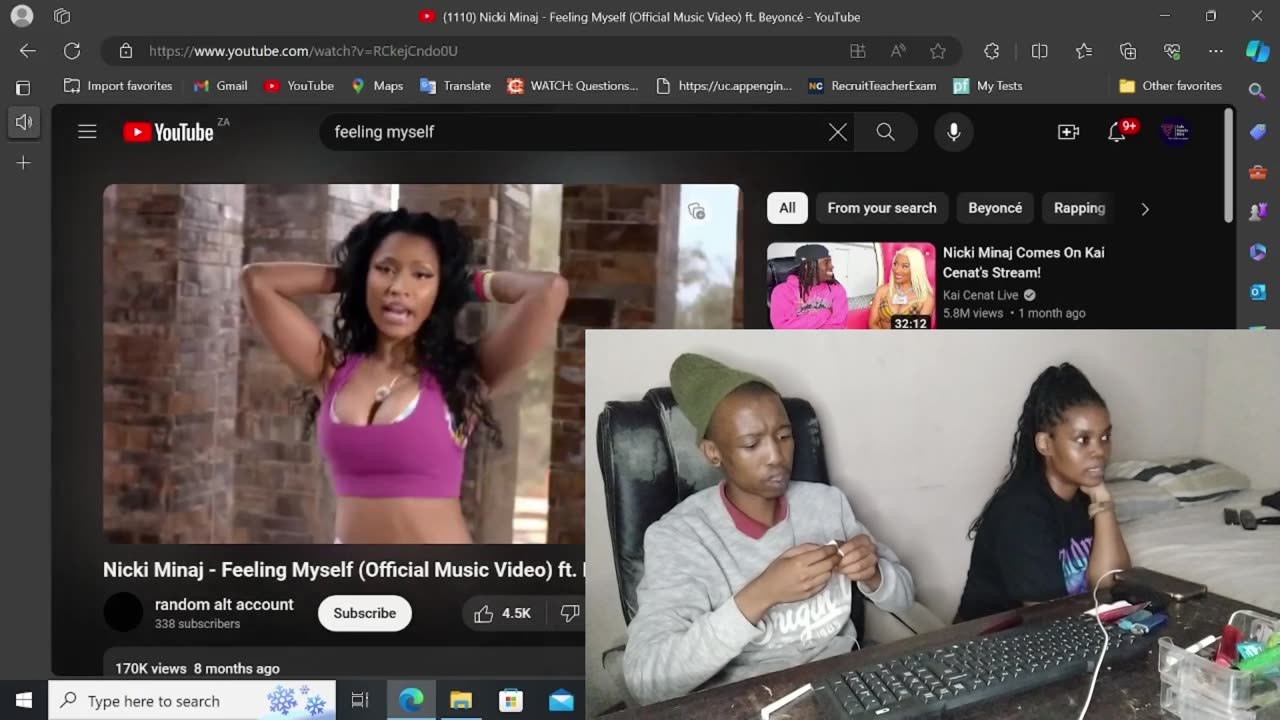Open File Explorer from the taskbar
Image resolution: width=1280 pixels, height=720 pixels.
tap(461, 701)
